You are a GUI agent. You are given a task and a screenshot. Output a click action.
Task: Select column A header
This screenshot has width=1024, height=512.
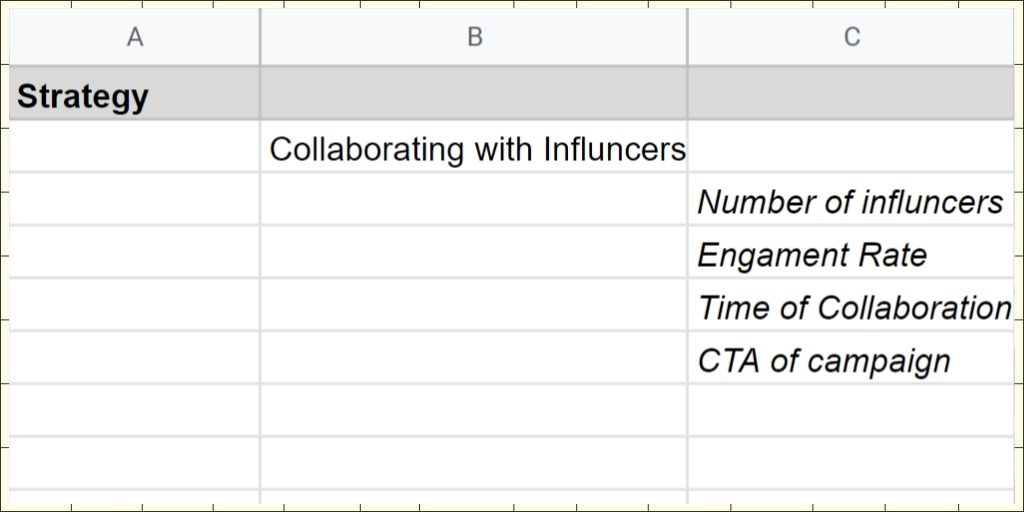(135, 37)
